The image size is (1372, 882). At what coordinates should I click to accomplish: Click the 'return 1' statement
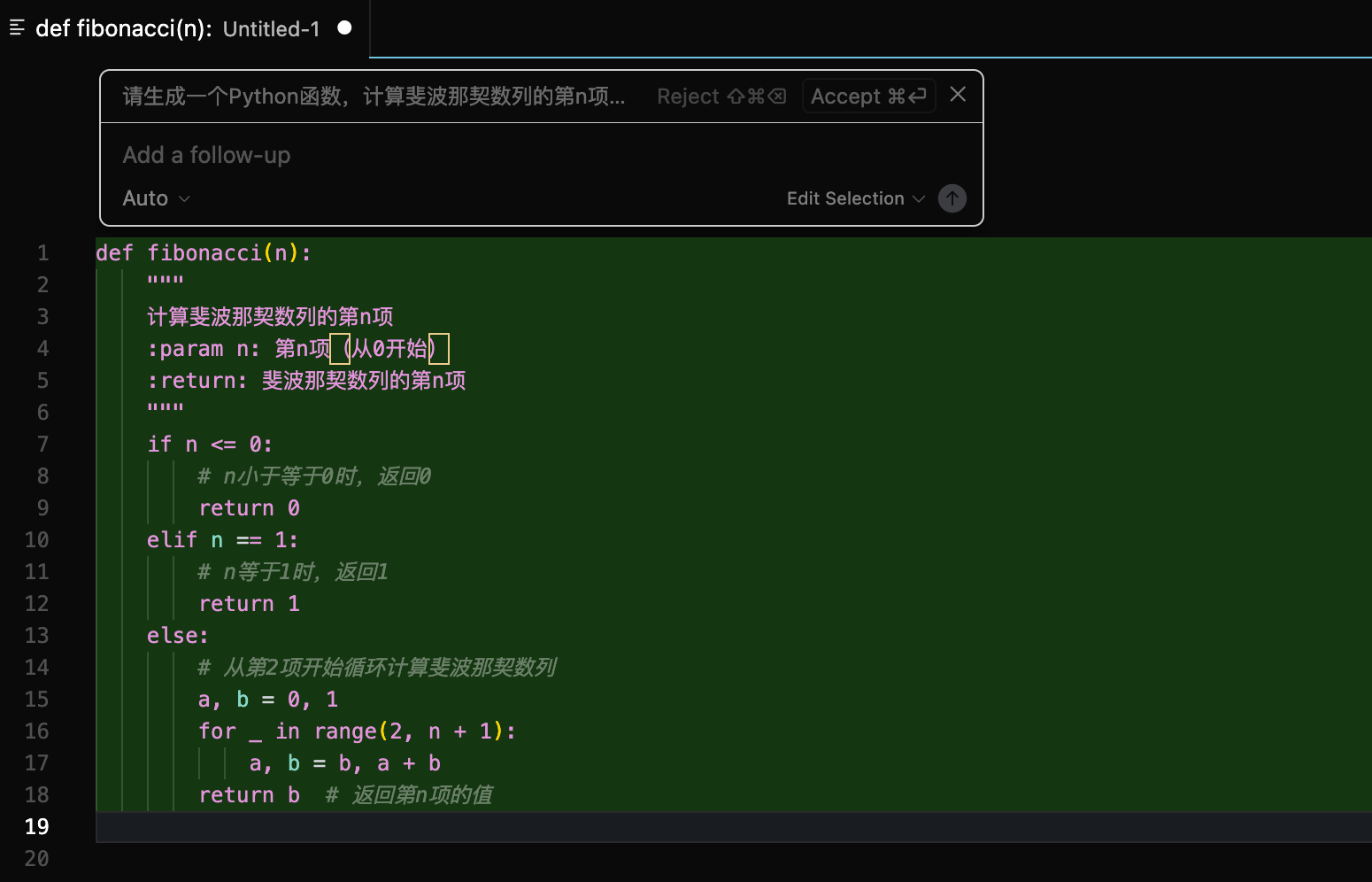coord(250,604)
